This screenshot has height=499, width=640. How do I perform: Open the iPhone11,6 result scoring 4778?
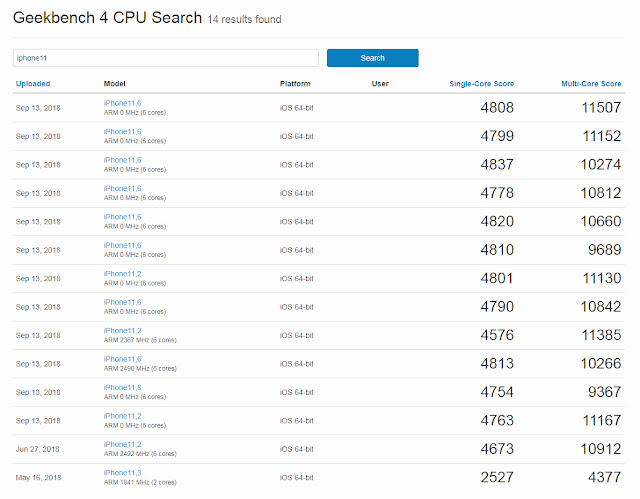(122, 189)
